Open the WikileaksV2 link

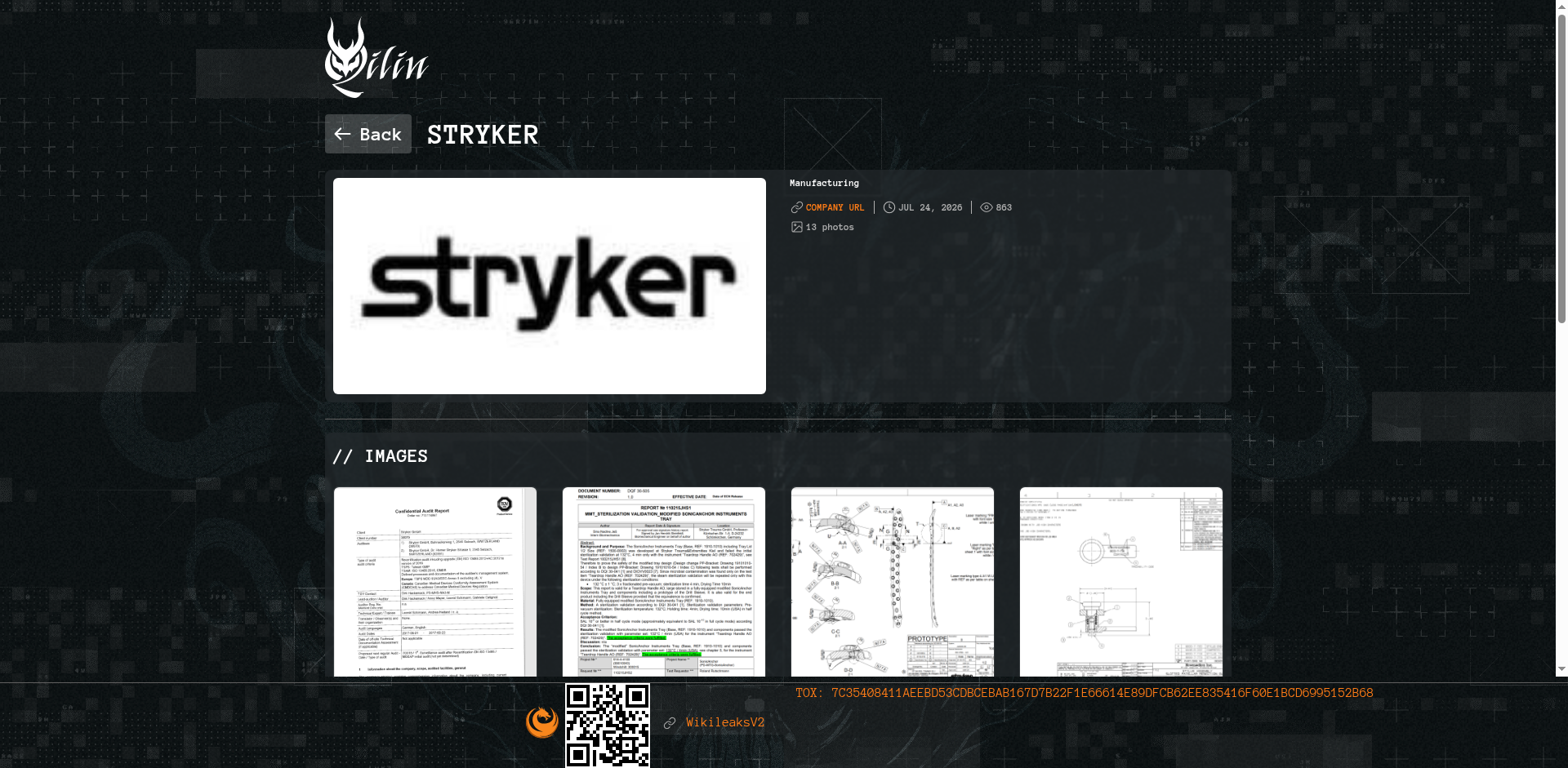725,722
